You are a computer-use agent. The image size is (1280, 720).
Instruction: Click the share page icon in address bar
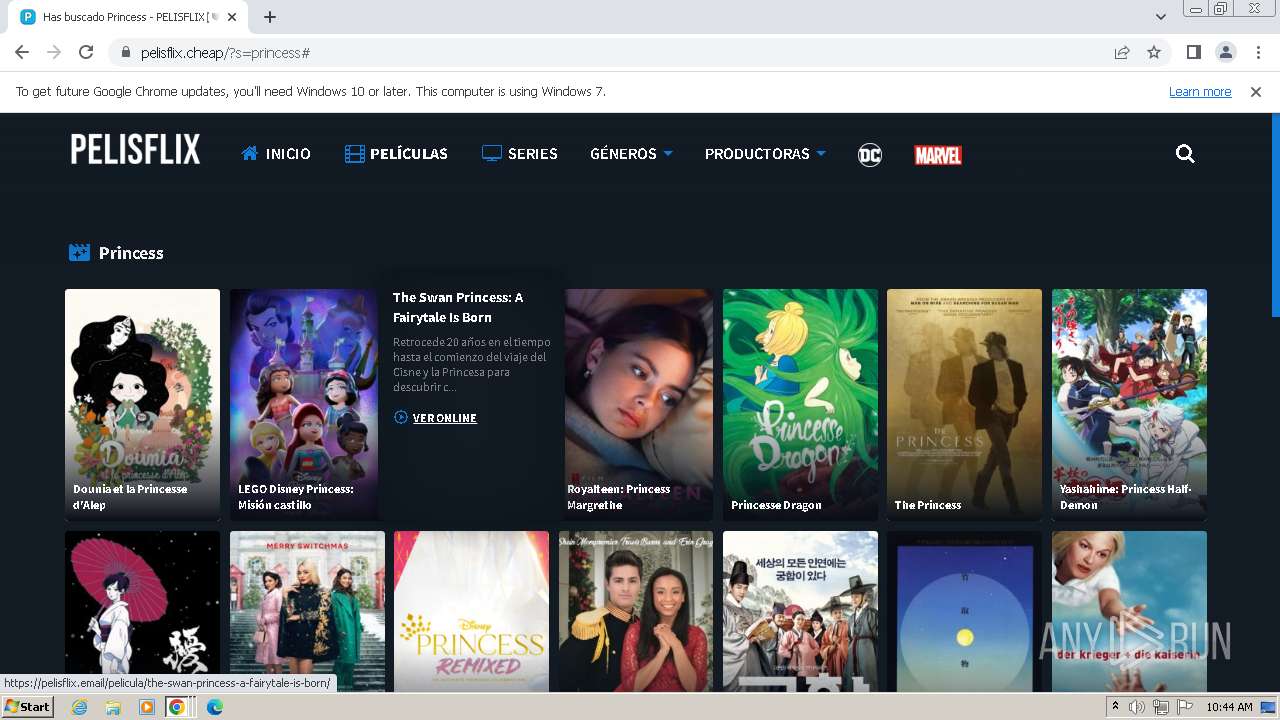(1122, 52)
